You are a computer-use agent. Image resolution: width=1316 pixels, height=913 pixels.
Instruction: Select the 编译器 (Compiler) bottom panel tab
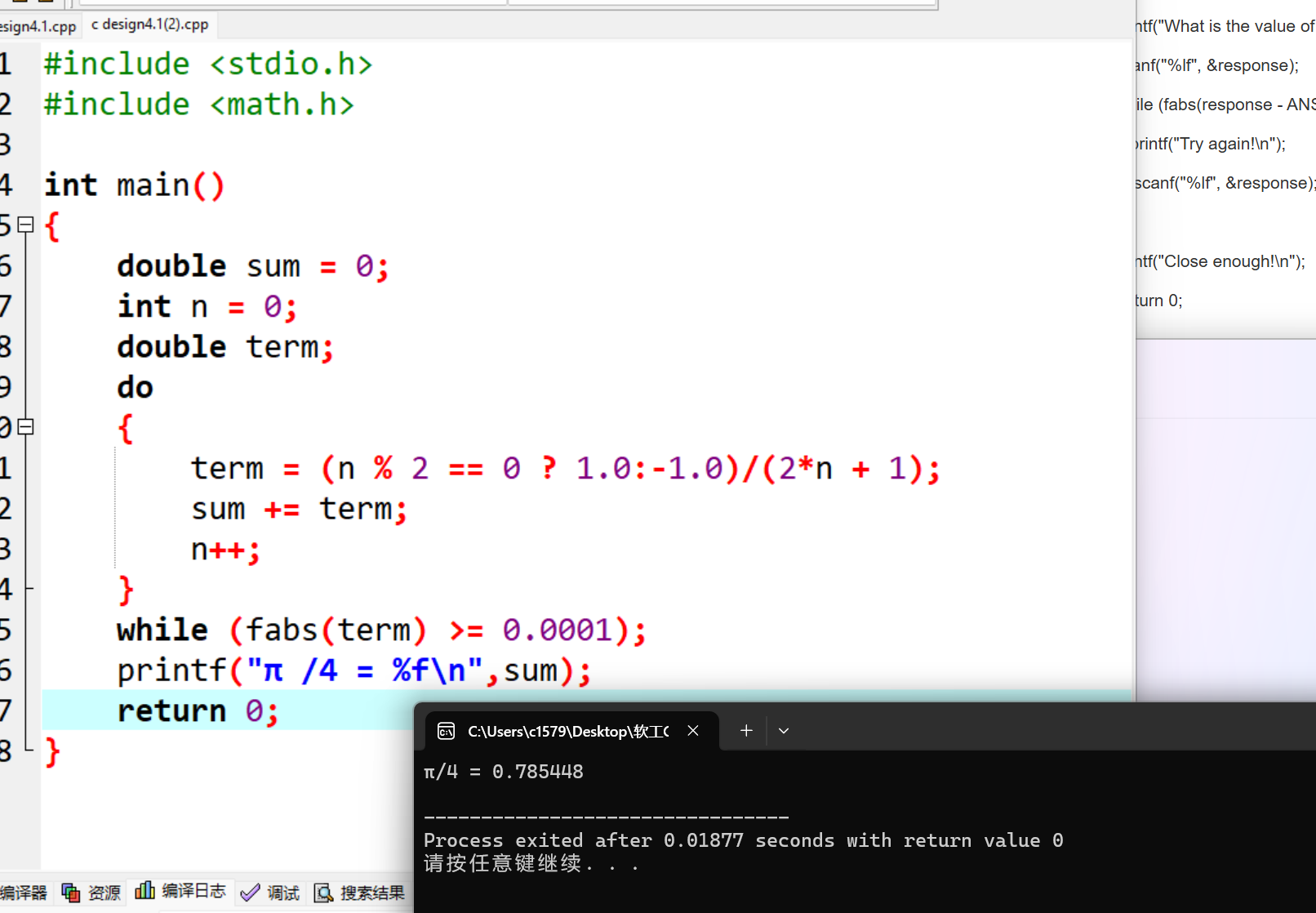tap(24, 892)
